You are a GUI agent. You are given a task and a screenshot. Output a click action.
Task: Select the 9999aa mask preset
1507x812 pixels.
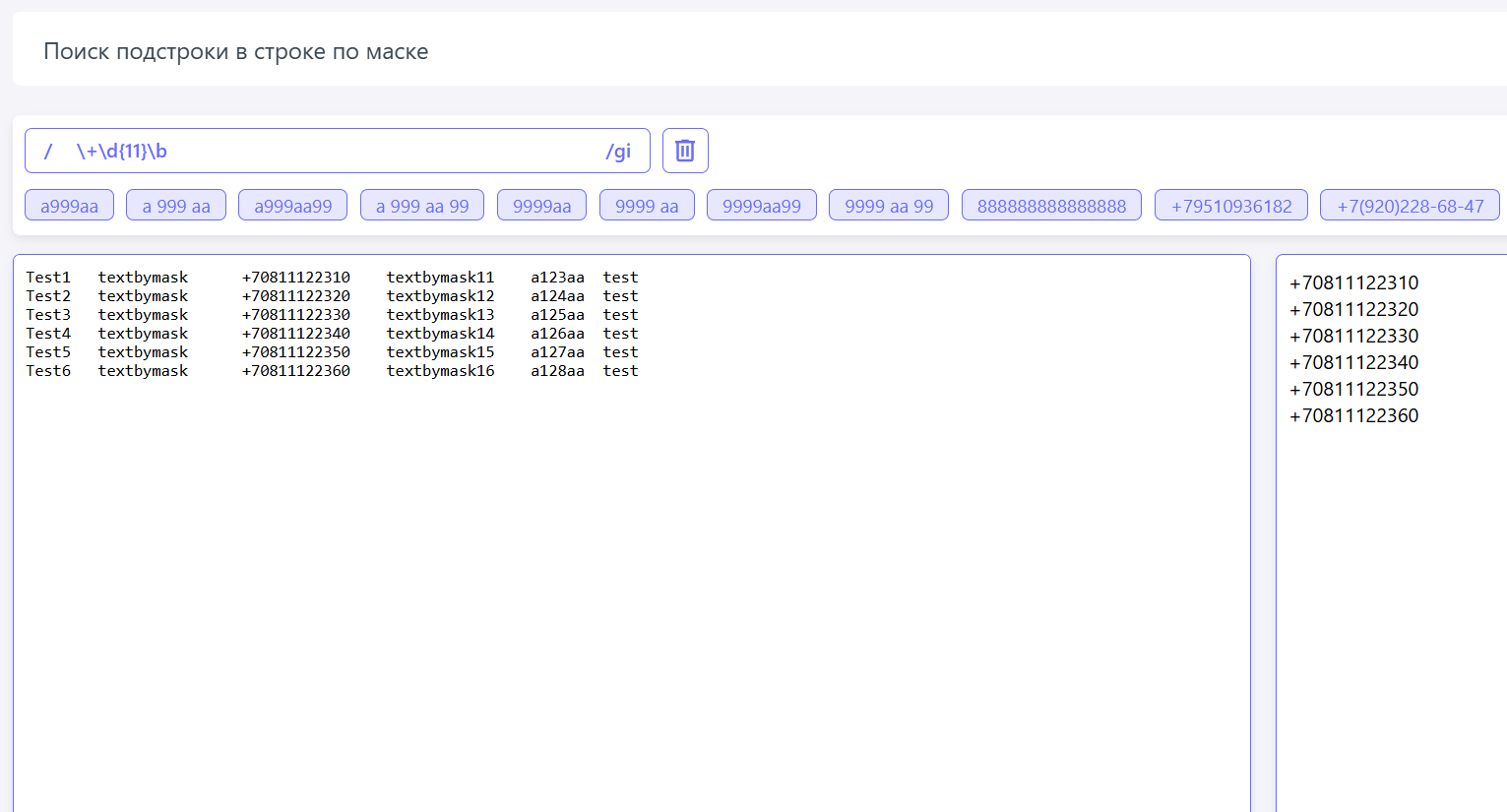(541, 206)
